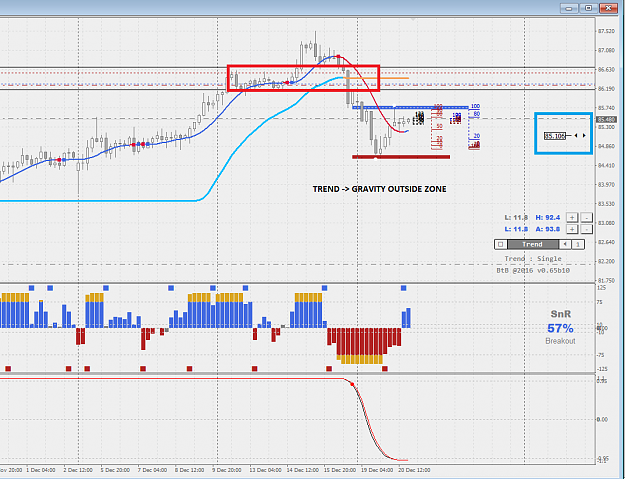The width and height of the screenshot is (625, 479).
Task: Select the 'TREND -> GRAVITY OUTSIDE ZONE' chart label
Action: coord(379,189)
